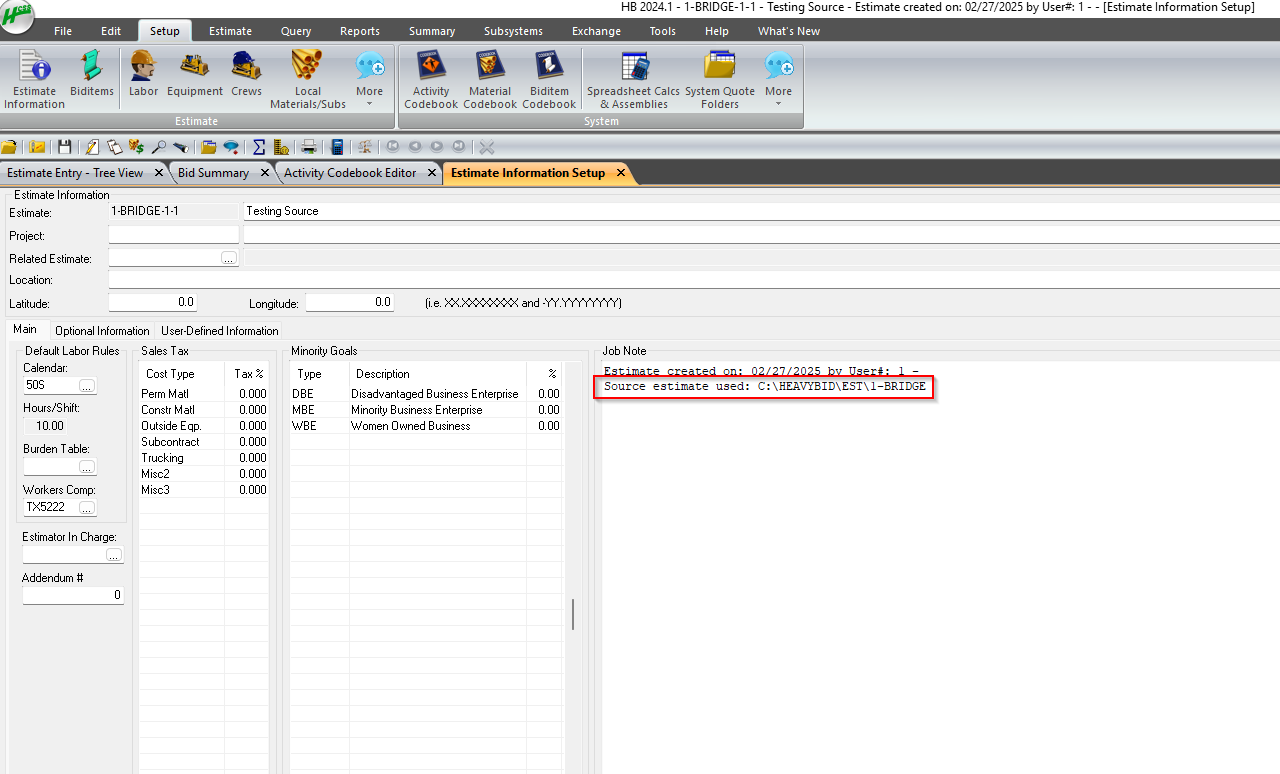Switch to Optional Information tab
The width and height of the screenshot is (1280, 774).
pos(102,331)
